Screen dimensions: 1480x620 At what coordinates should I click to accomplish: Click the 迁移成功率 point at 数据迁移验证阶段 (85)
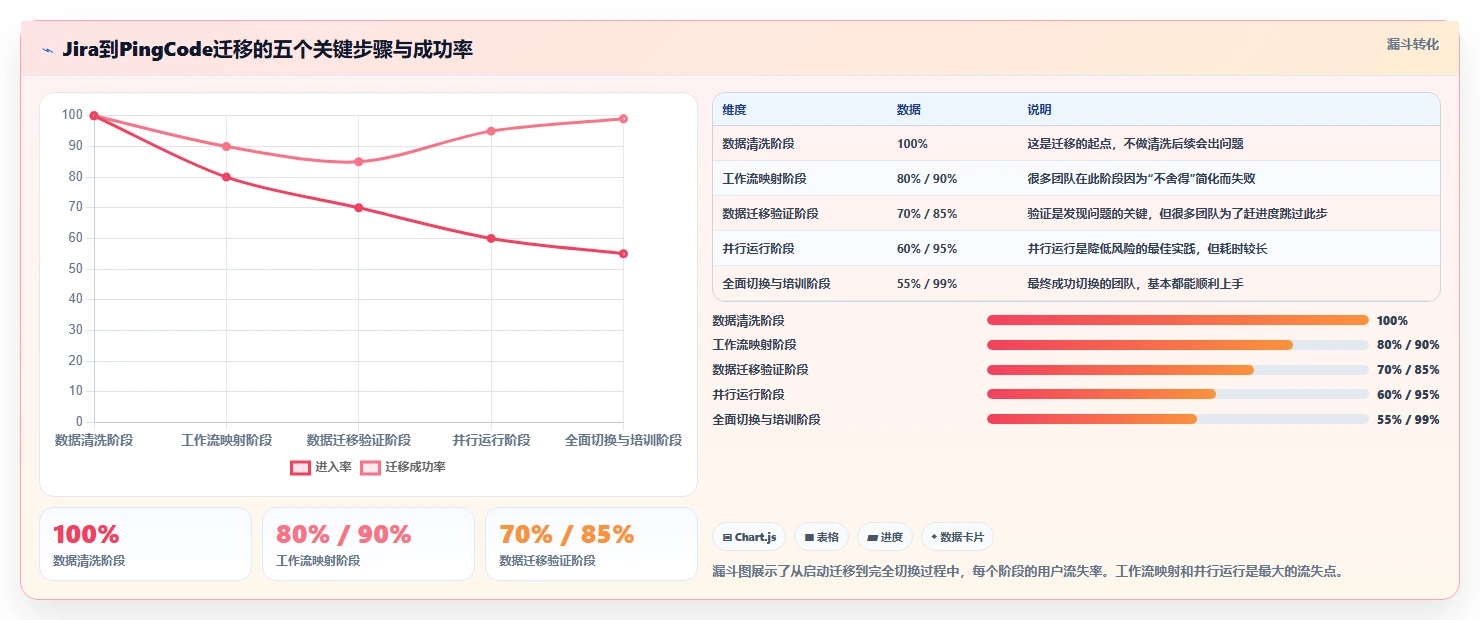point(358,162)
